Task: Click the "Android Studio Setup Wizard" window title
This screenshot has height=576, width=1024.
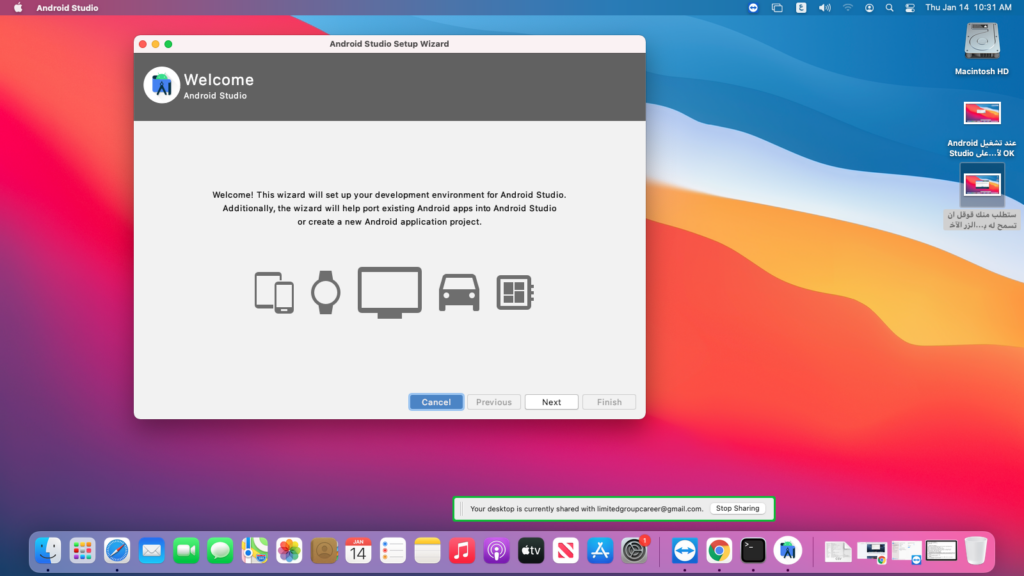Action: (x=389, y=44)
